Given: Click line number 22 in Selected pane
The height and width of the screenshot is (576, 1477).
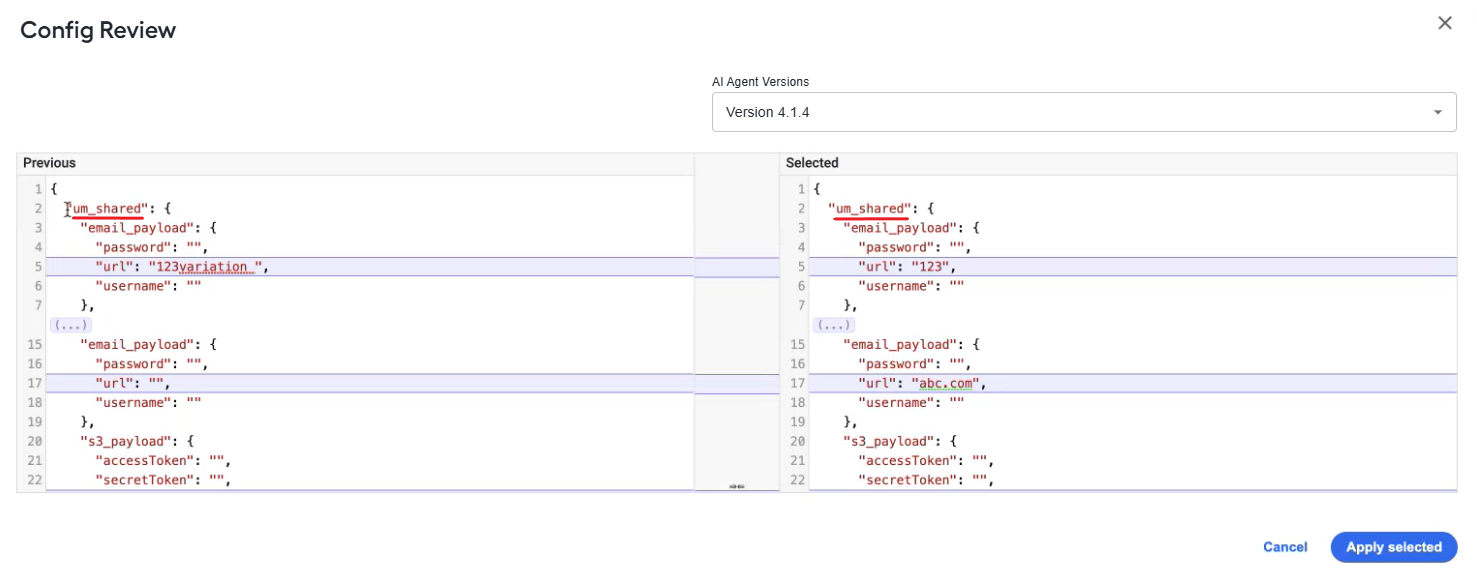Looking at the screenshot, I should point(797,480).
